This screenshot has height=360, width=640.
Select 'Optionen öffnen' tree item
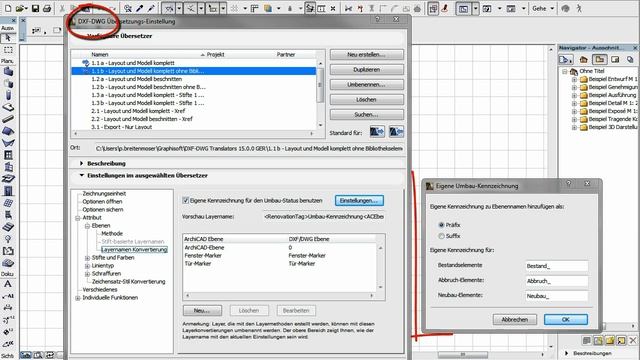[102, 202]
